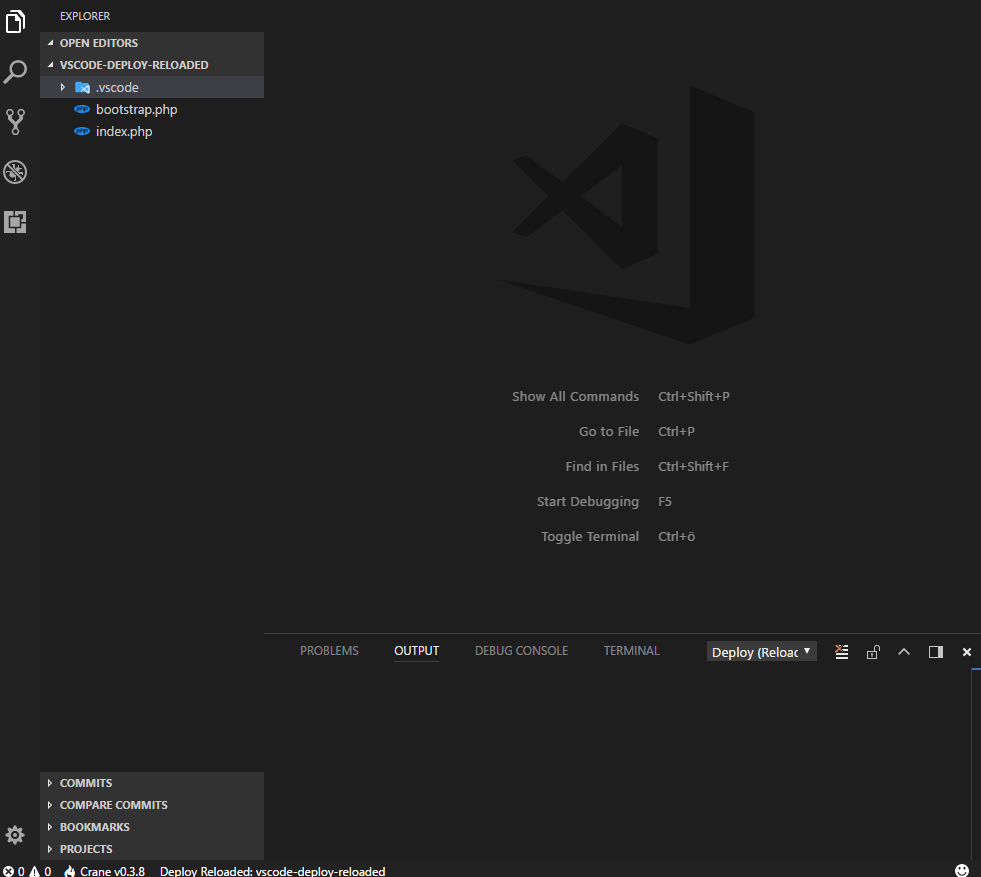Move the panel to the right side
Image resolution: width=981 pixels, height=877 pixels.
click(936, 652)
